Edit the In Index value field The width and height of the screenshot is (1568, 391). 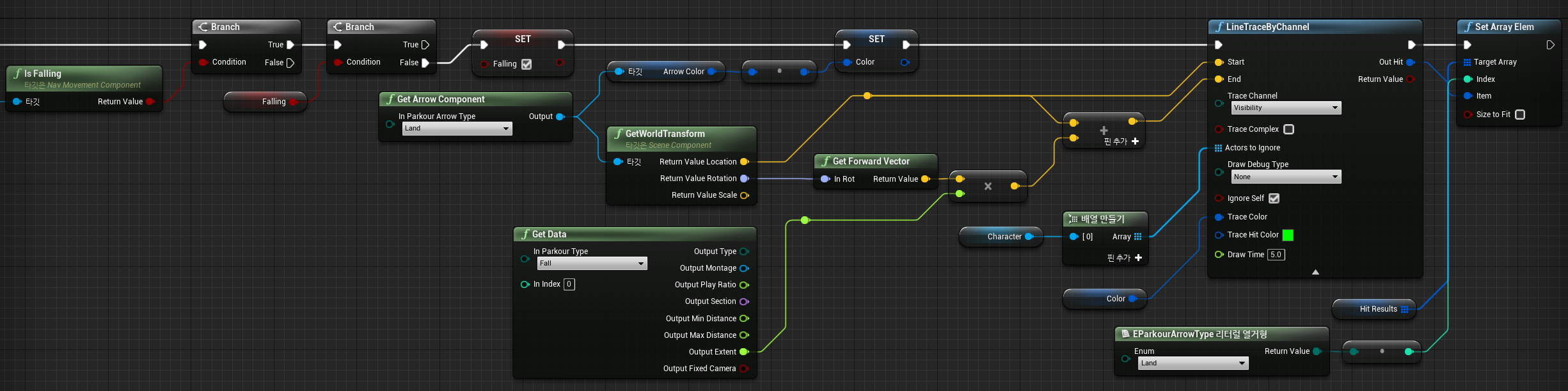[569, 284]
